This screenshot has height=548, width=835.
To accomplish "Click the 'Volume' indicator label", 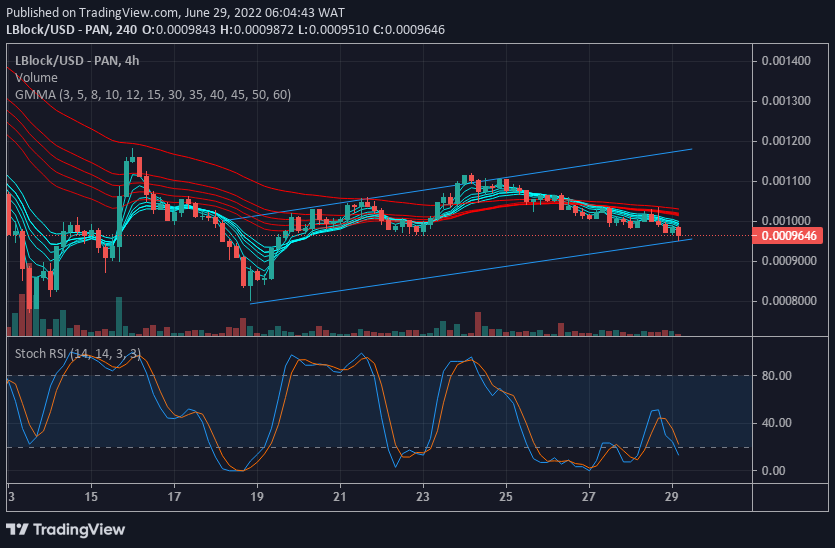I will pos(36,78).
